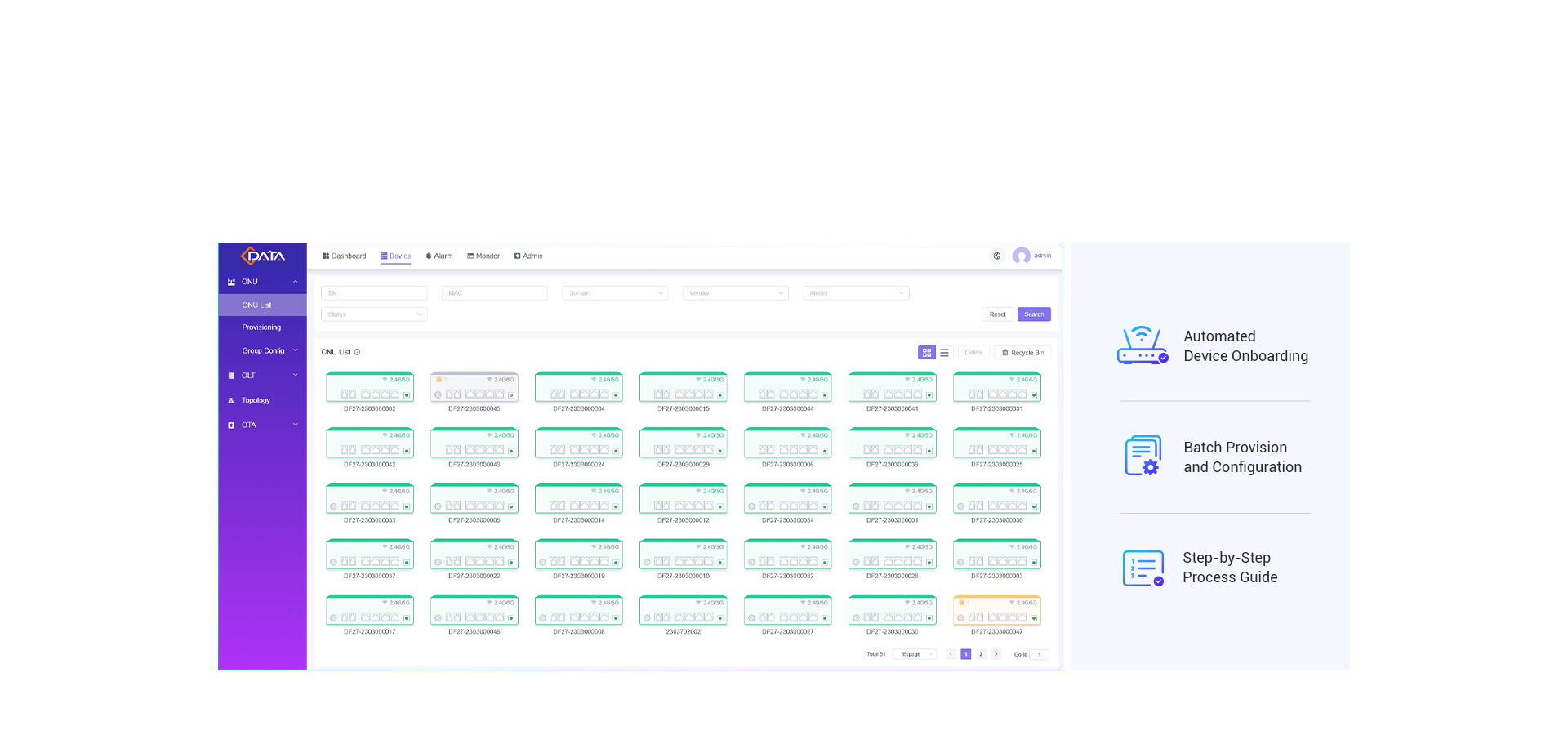The width and height of the screenshot is (1568, 735).
Task: Select device card DF27-2303000024
Action: coord(579,443)
